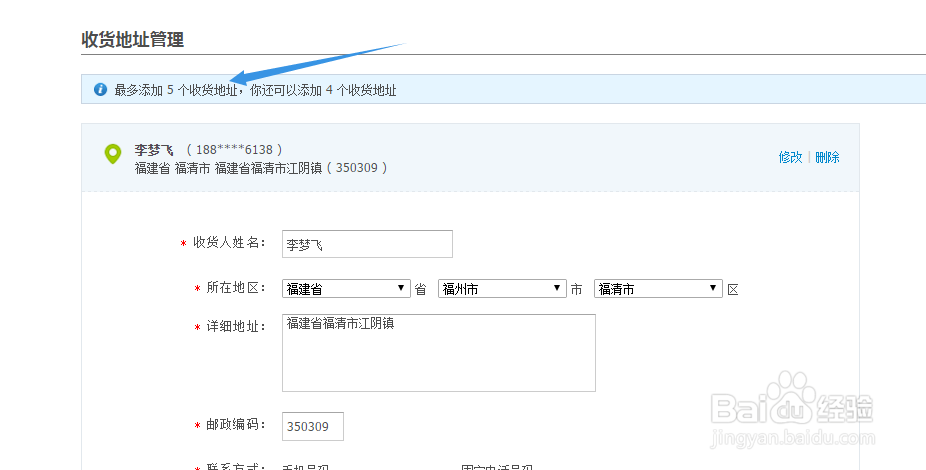
Task: Click the 邮政编码 field label
Action: click(236, 425)
